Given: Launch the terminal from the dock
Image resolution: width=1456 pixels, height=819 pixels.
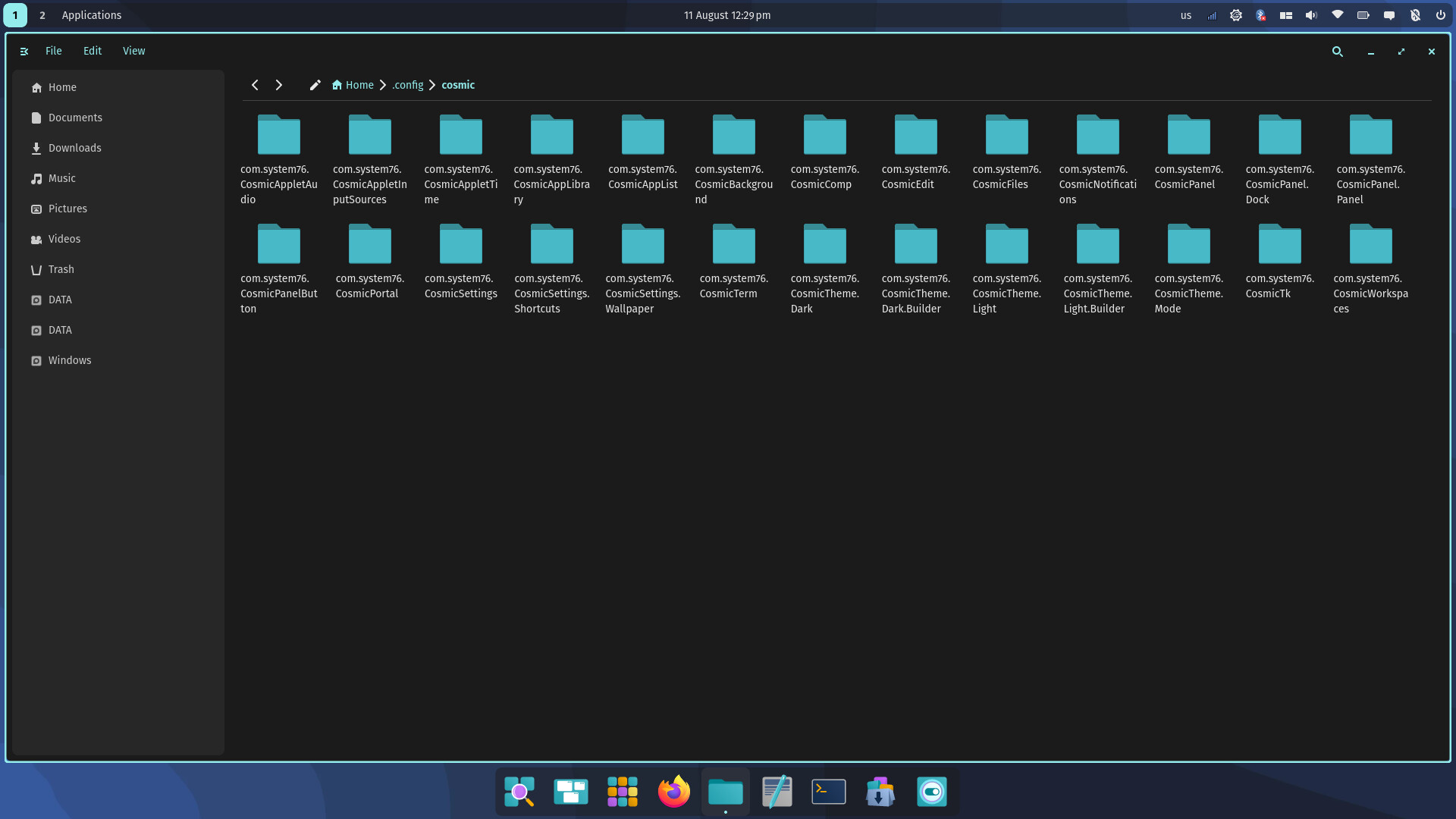Looking at the screenshot, I should pos(829,792).
